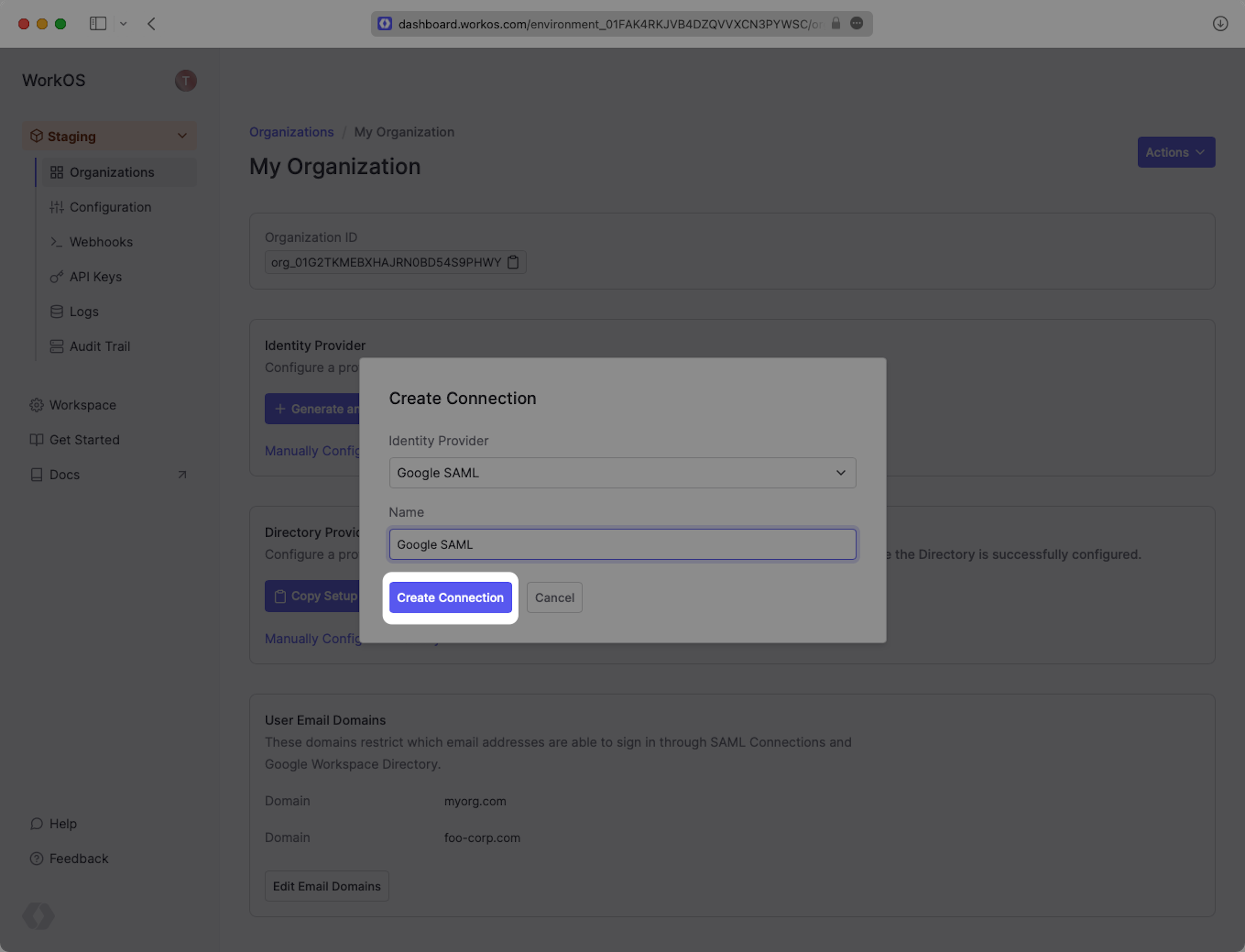Copy the Organization ID clipboard icon
Image resolution: width=1245 pixels, height=952 pixels.
(513, 262)
